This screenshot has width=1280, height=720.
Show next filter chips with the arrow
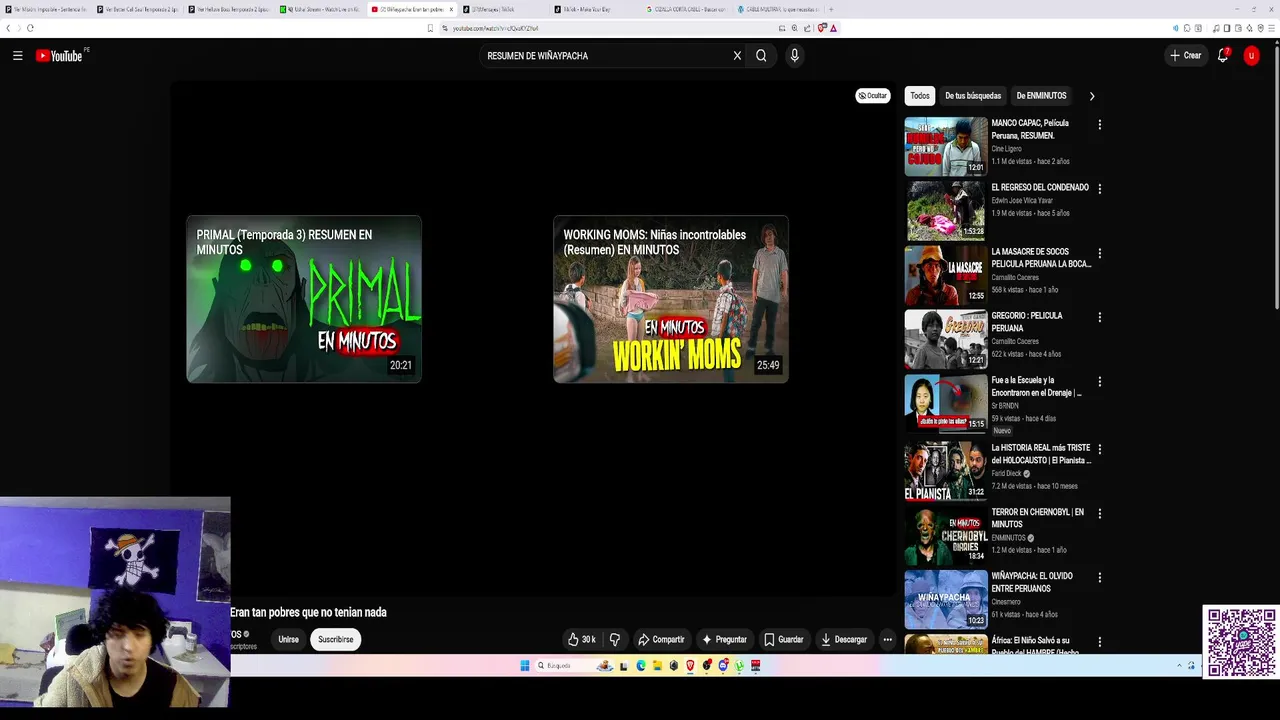1091,96
